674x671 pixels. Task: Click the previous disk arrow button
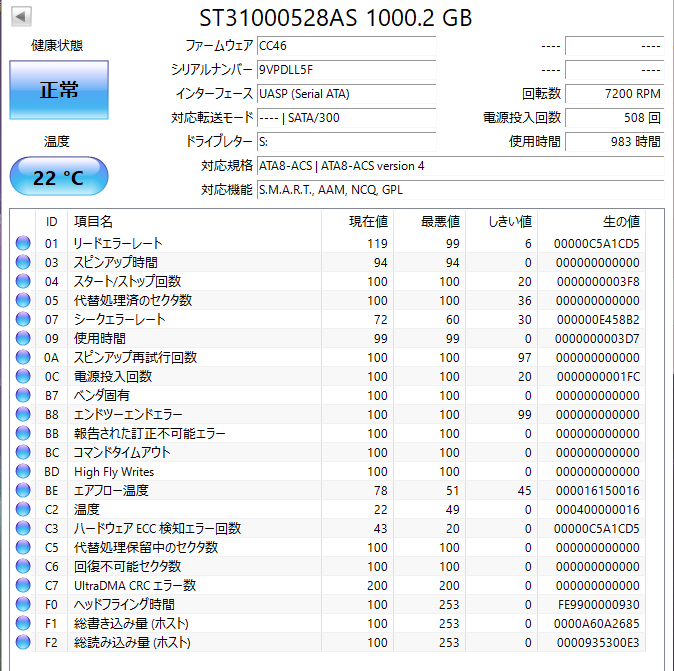[x=22, y=17]
